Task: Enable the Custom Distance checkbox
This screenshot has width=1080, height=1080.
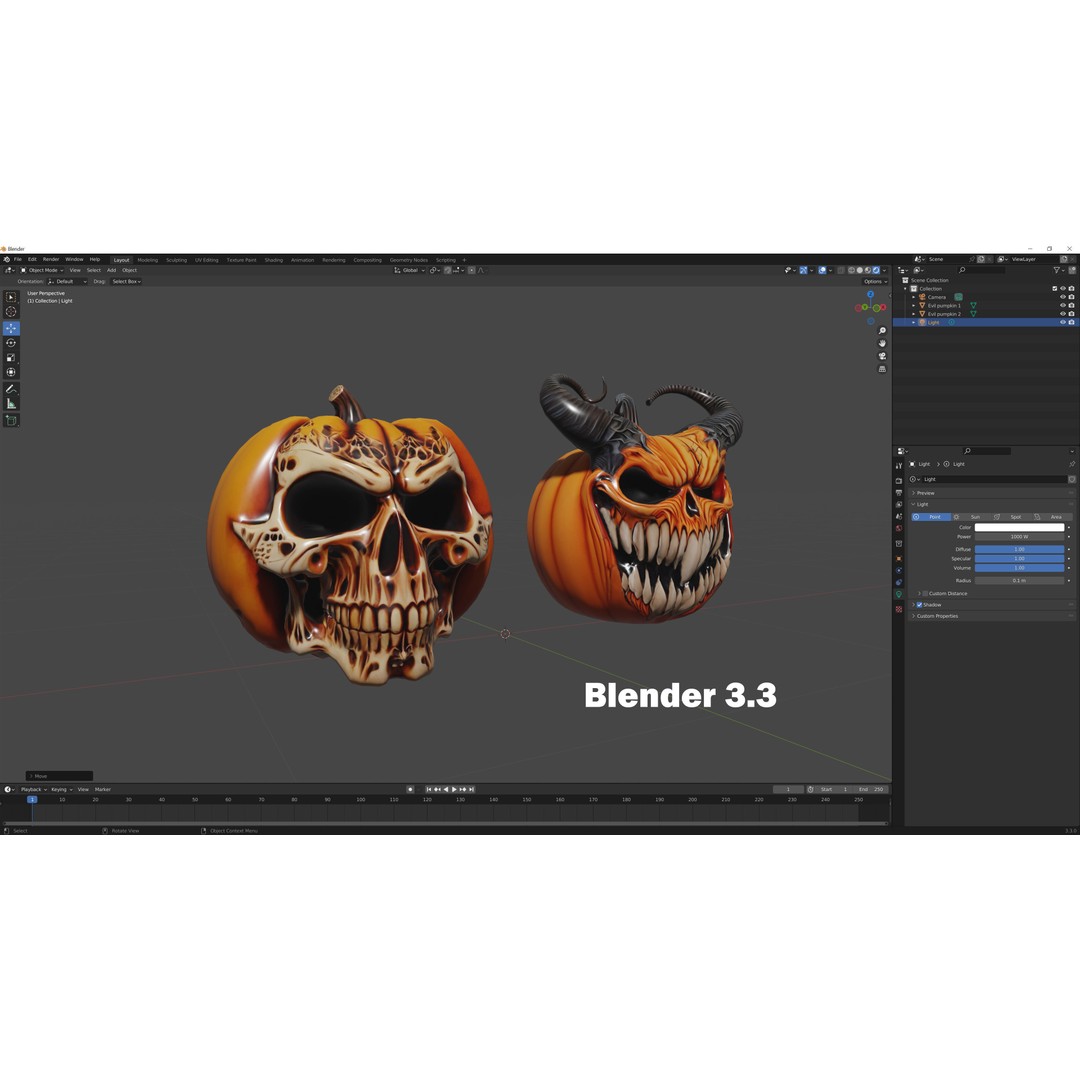Action: click(x=924, y=593)
